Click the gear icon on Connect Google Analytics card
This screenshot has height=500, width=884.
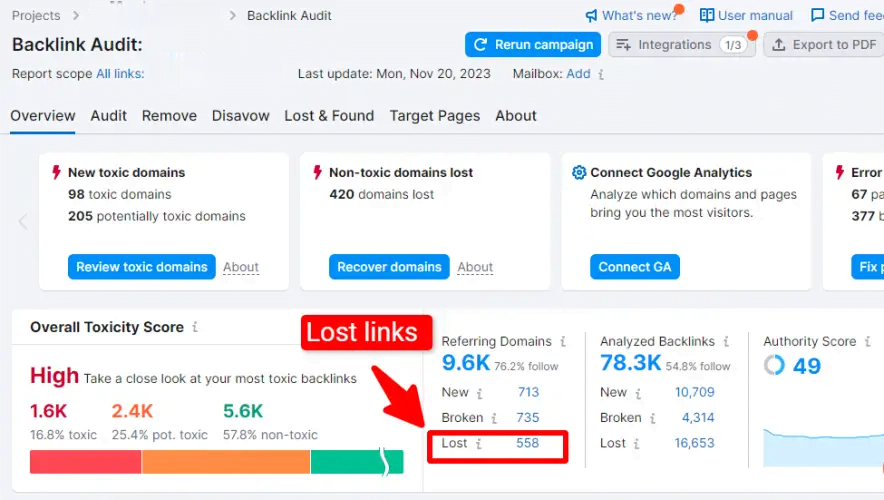coord(579,172)
